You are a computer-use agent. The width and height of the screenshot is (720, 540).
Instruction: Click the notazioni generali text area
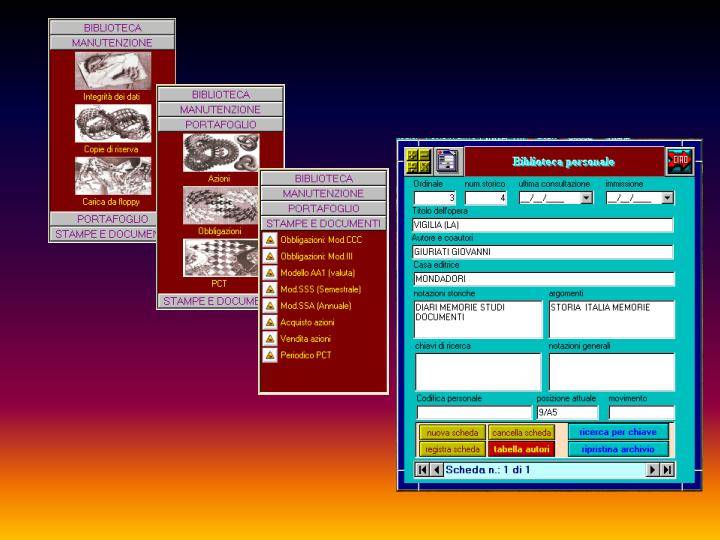coord(612,372)
